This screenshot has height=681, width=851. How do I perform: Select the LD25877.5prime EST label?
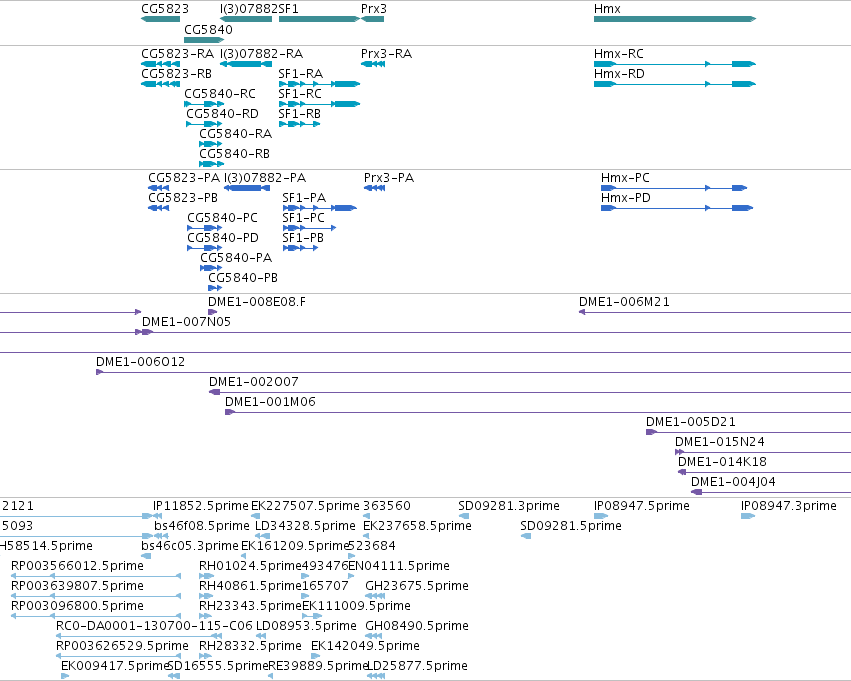pyautogui.click(x=417, y=667)
